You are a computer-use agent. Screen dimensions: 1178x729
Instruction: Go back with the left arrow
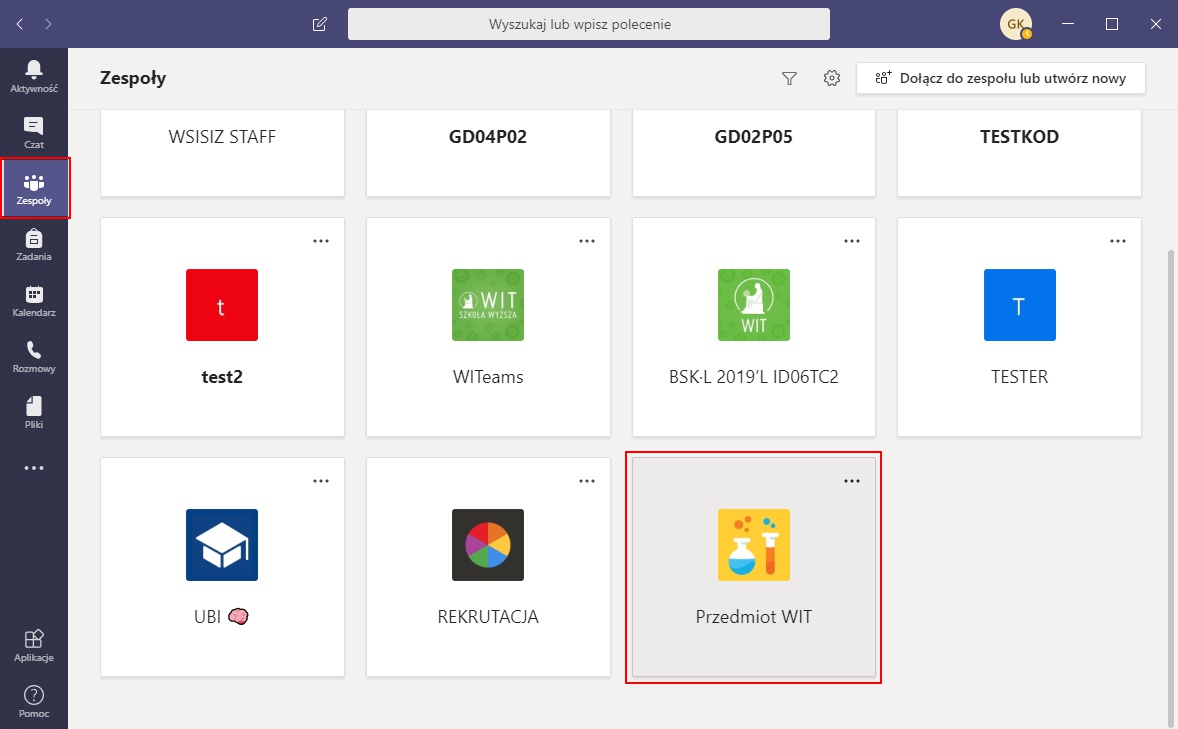(20, 24)
